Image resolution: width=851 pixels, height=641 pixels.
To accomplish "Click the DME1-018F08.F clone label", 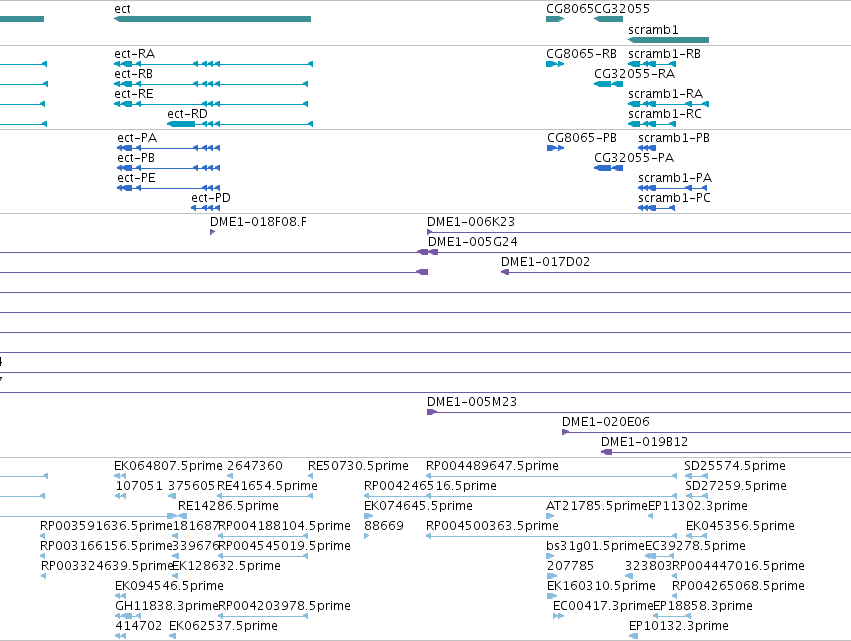I will coord(258,222).
